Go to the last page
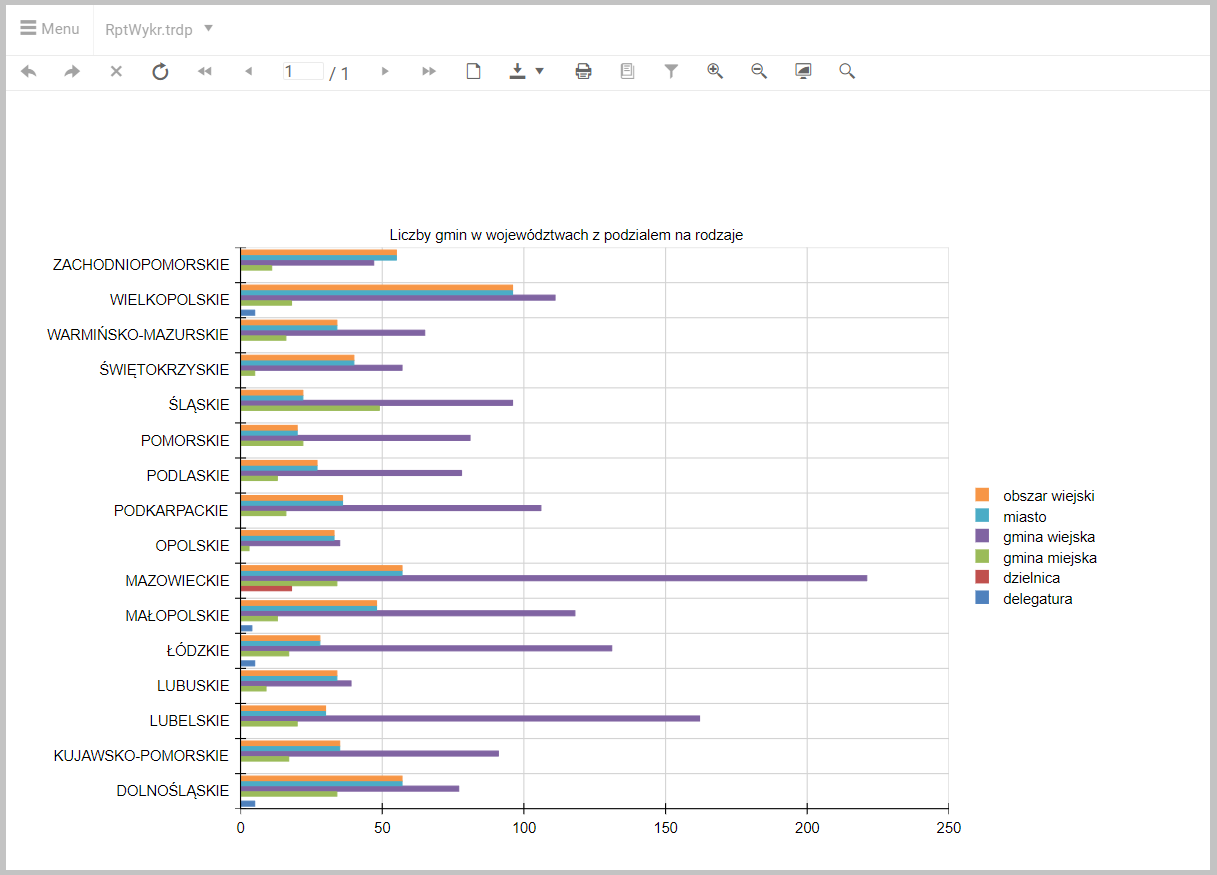This screenshot has width=1217, height=875. tap(429, 71)
